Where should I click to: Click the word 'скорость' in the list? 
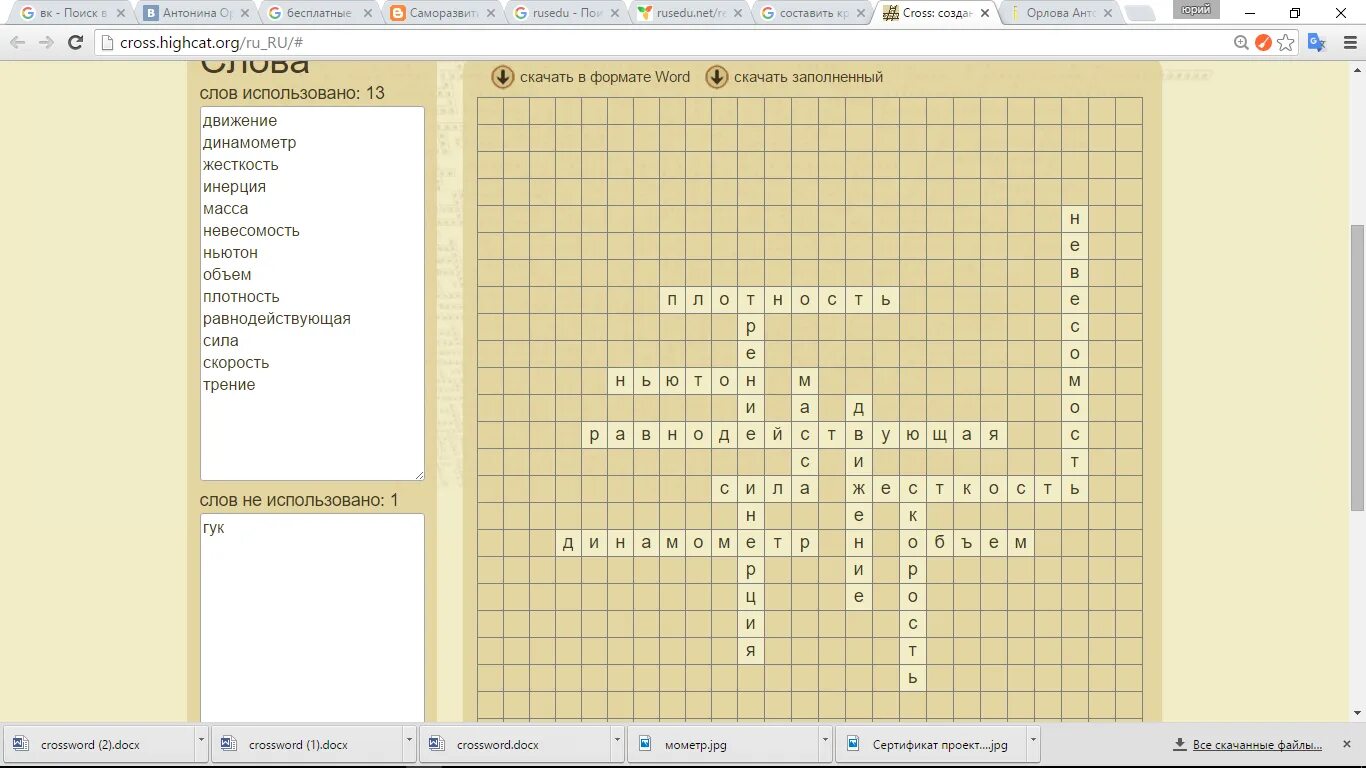tap(236, 363)
